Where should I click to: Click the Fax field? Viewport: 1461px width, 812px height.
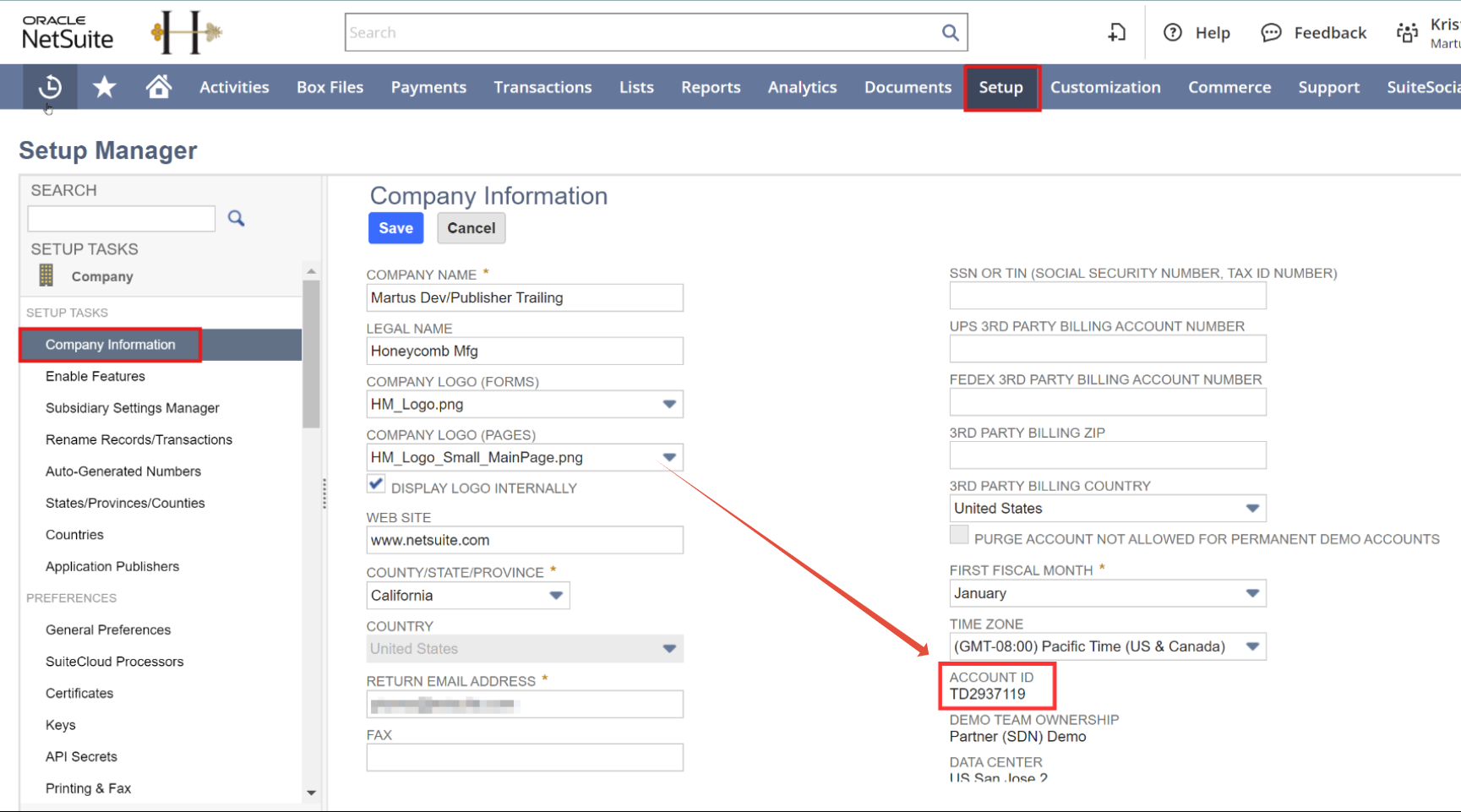point(525,757)
